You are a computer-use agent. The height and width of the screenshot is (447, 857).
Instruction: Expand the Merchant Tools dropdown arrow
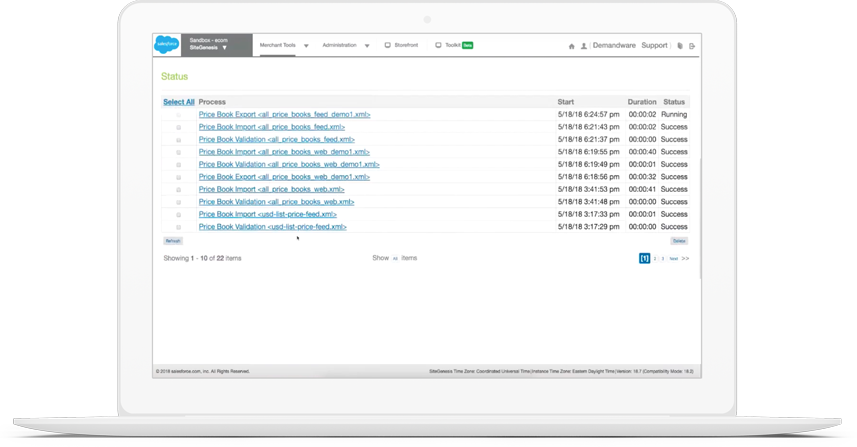(x=306, y=46)
